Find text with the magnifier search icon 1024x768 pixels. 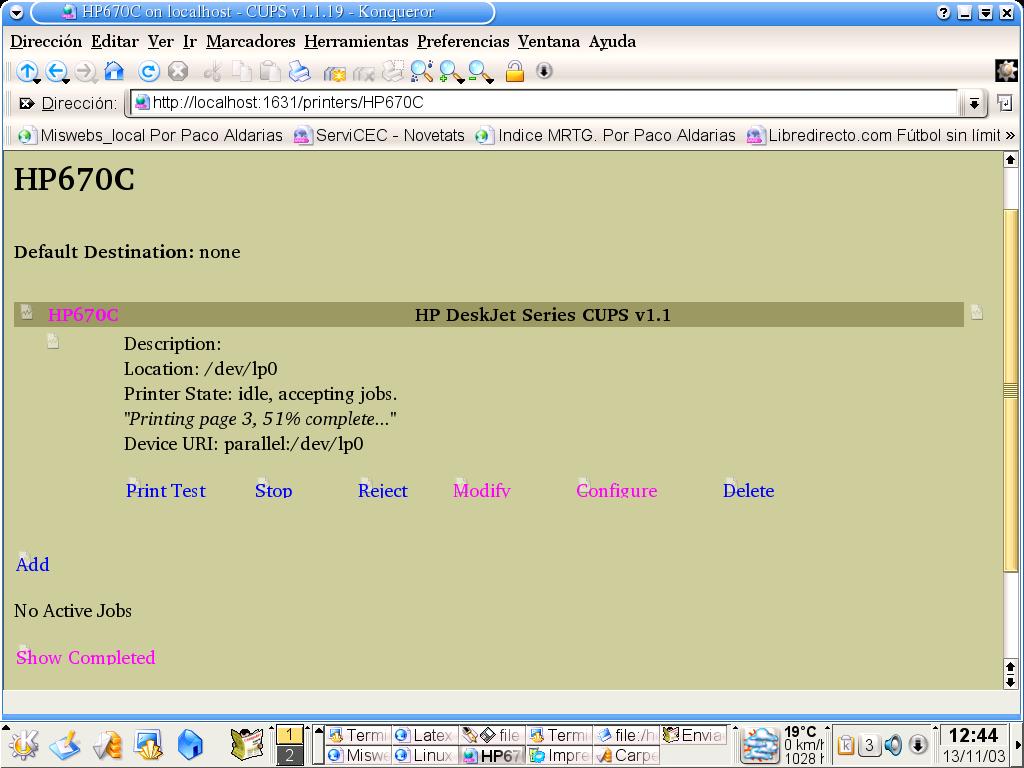click(422, 71)
